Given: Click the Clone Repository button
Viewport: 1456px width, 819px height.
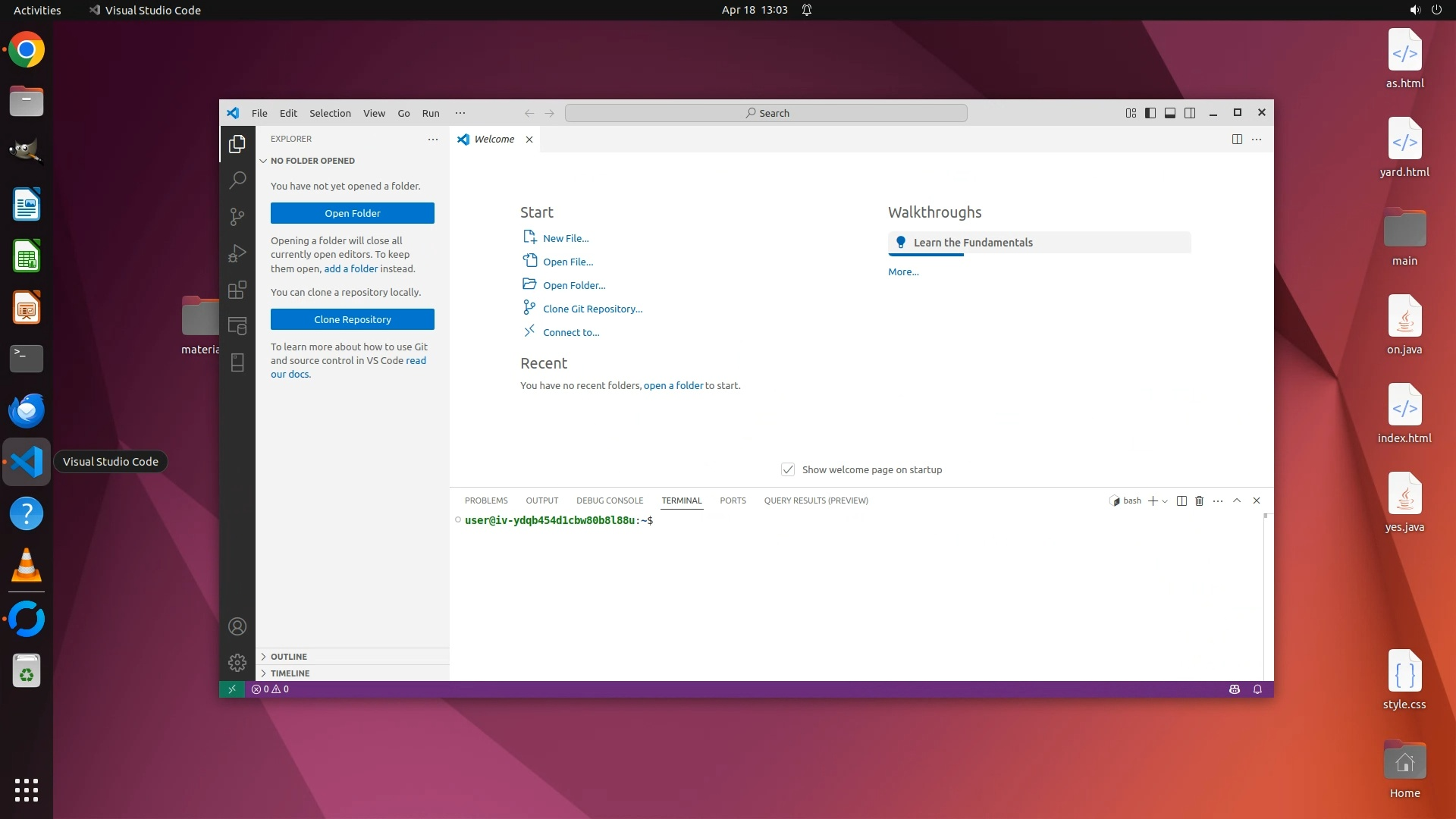Looking at the screenshot, I should click(352, 319).
